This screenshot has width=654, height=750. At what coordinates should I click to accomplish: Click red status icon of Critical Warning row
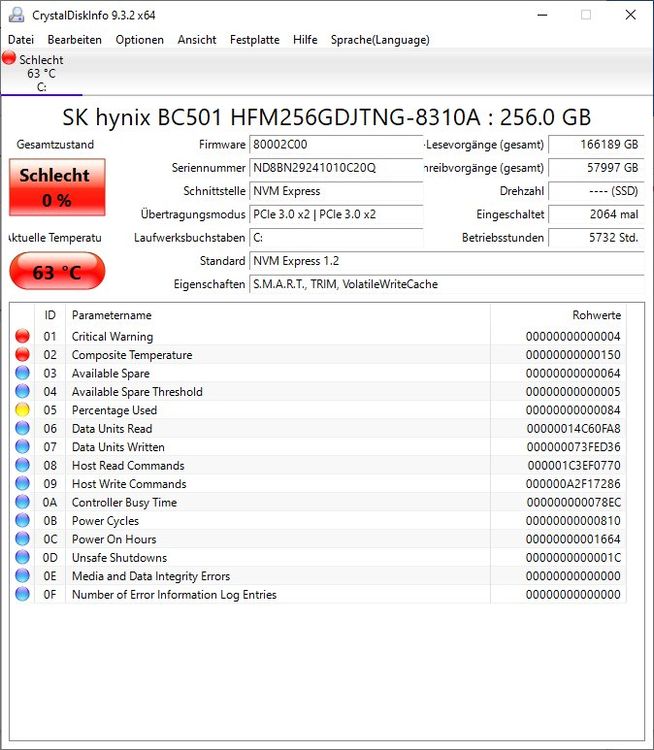click(x=22, y=336)
